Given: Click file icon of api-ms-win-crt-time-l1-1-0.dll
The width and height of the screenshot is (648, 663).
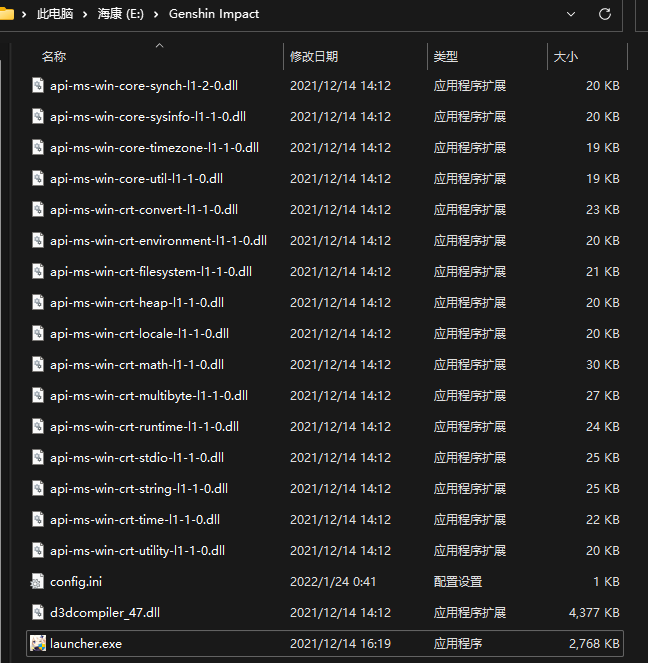Looking at the screenshot, I should 38,519.
